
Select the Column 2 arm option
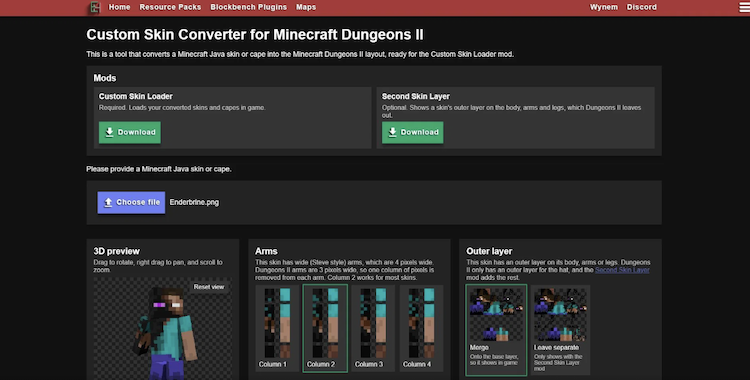click(x=325, y=328)
